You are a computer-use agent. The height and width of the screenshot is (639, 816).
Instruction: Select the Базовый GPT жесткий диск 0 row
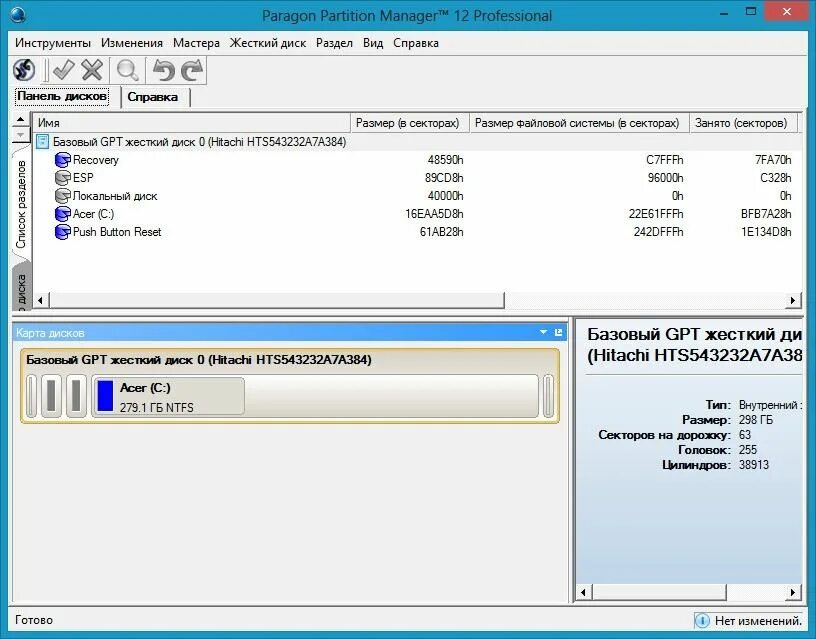(x=416, y=142)
